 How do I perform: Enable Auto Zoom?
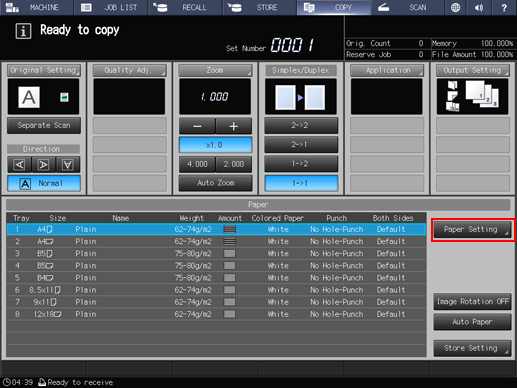point(215,183)
